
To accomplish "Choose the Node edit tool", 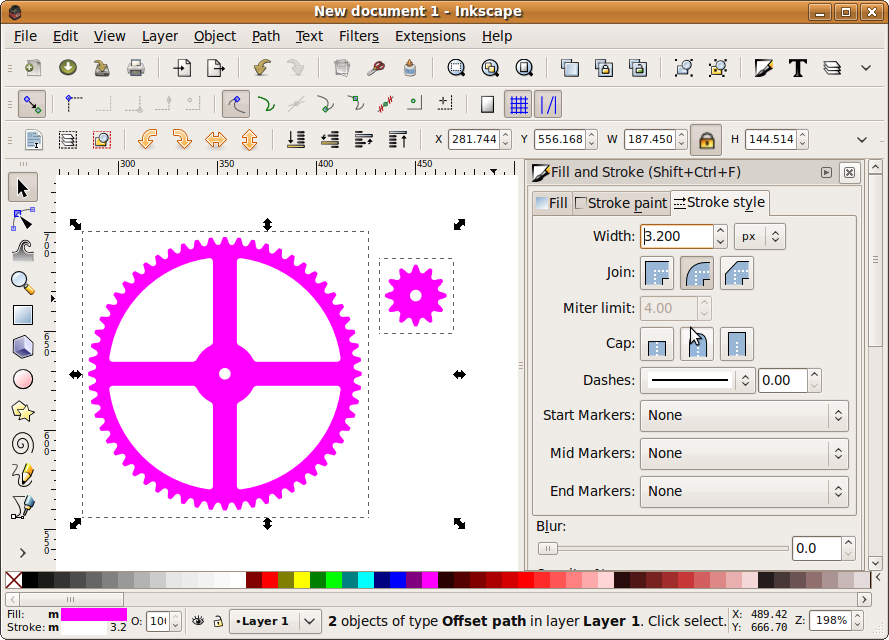I will coord(23,220).
